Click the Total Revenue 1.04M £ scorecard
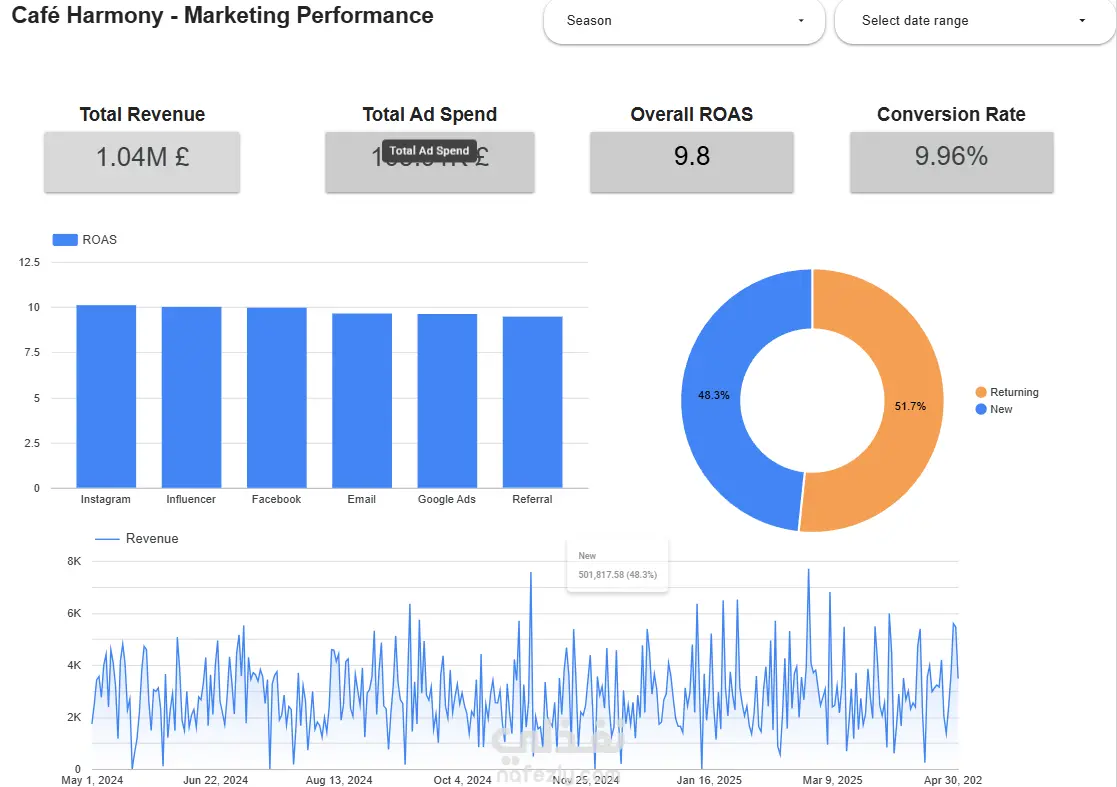The height and width of the screenshot is (787, 1117). click(142, 162)
